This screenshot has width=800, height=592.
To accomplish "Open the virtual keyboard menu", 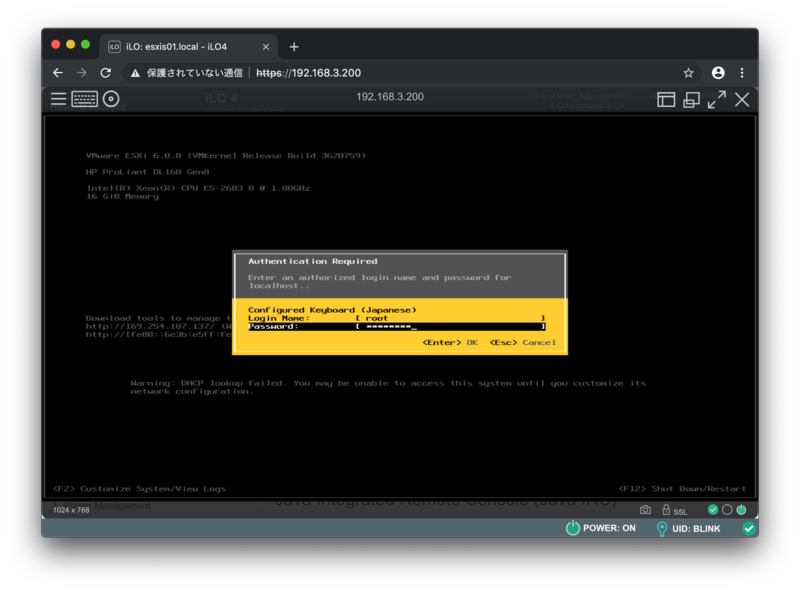I will click(x=84, y=99).
